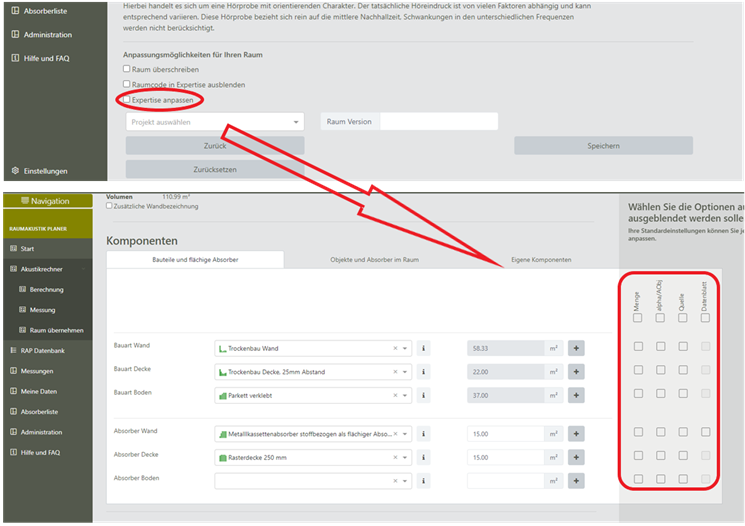Tick the Raum überschreiben checkbox
745x526 pixels.
click(x=127, y=69)
